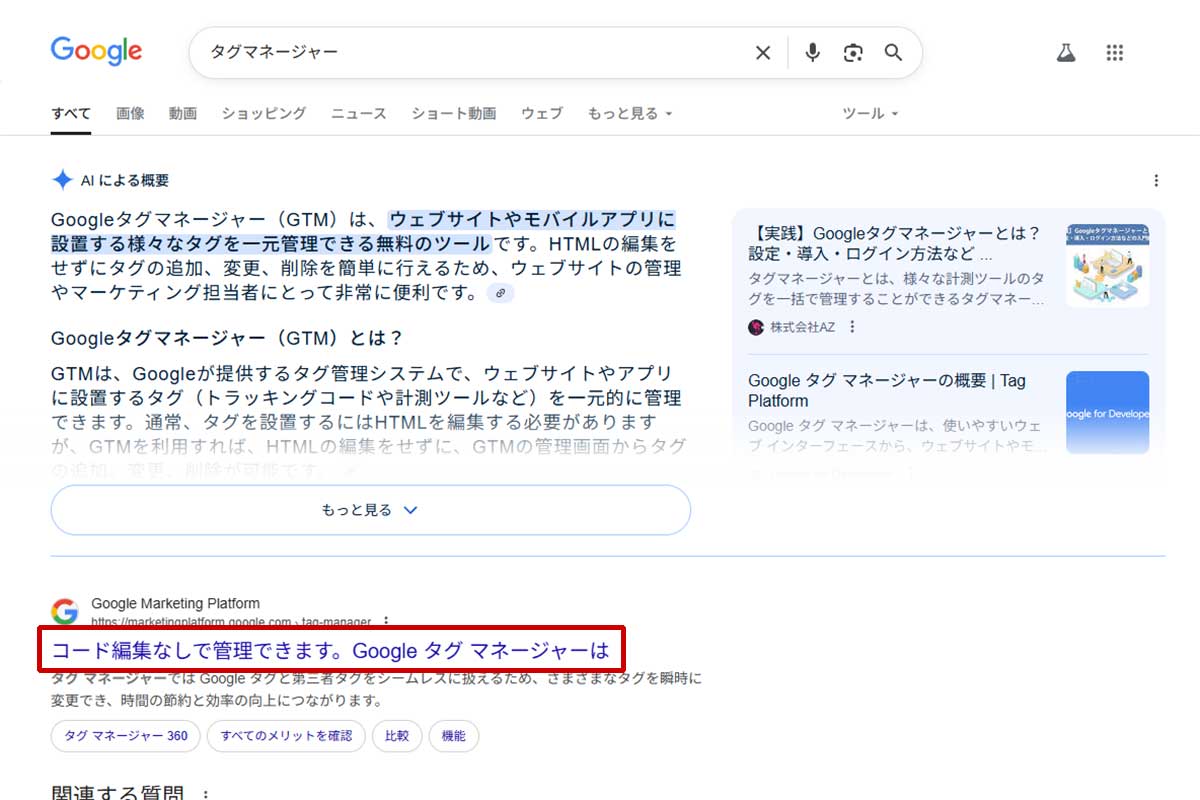Click the 株式会社AZ source favicon
The image size is (1200, 800).
pyautogui.click(x=756, y=327)
